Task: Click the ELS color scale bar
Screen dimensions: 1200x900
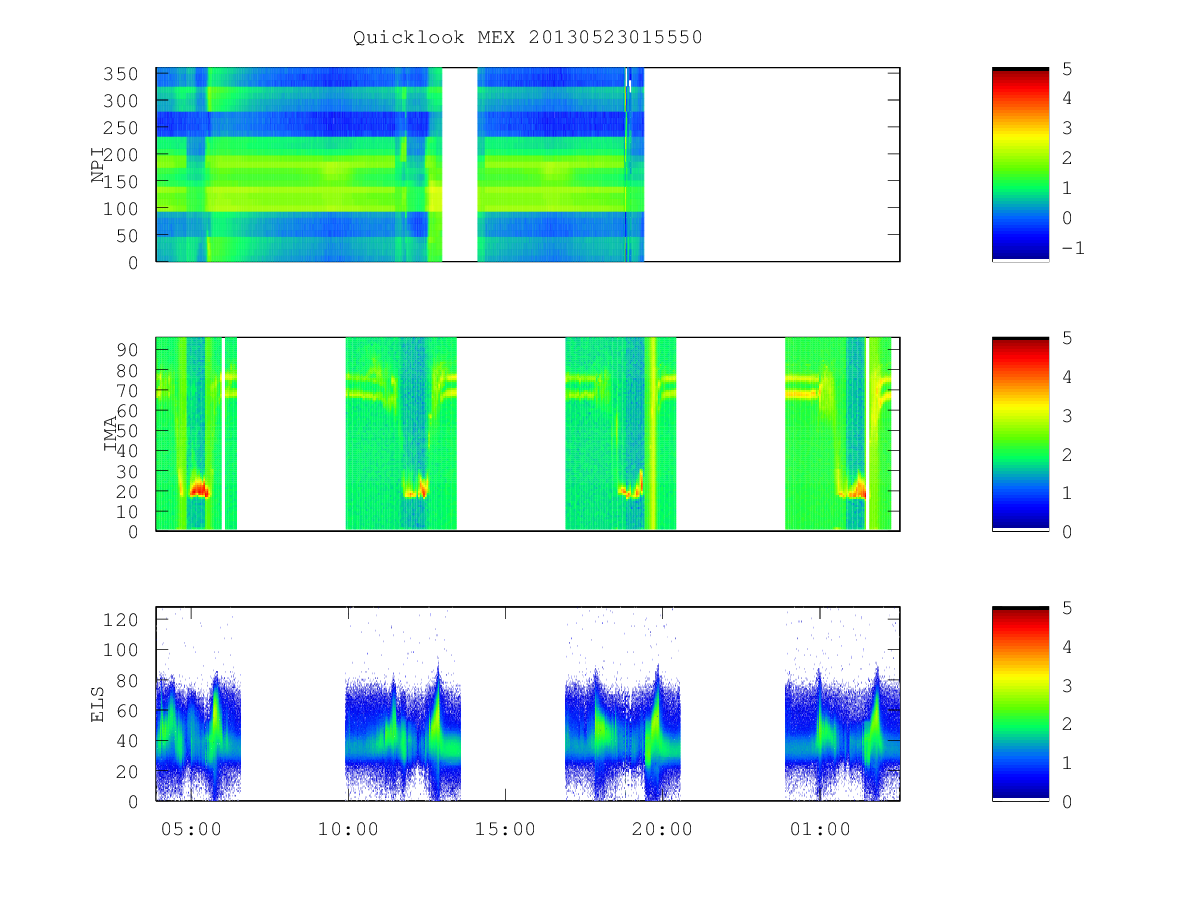Action: pyautogui.click(x=1020, y=704)
